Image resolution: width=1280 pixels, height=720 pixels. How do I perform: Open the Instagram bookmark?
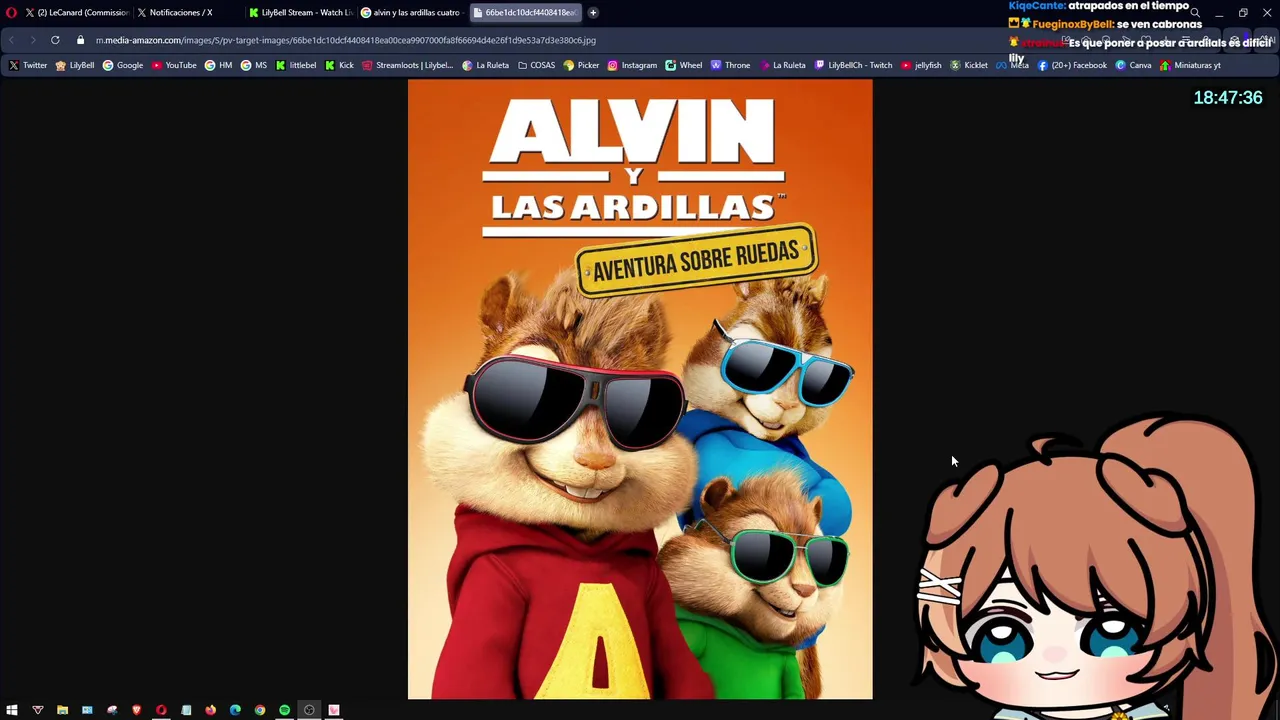pyautogui.click(x=632, y=65)
